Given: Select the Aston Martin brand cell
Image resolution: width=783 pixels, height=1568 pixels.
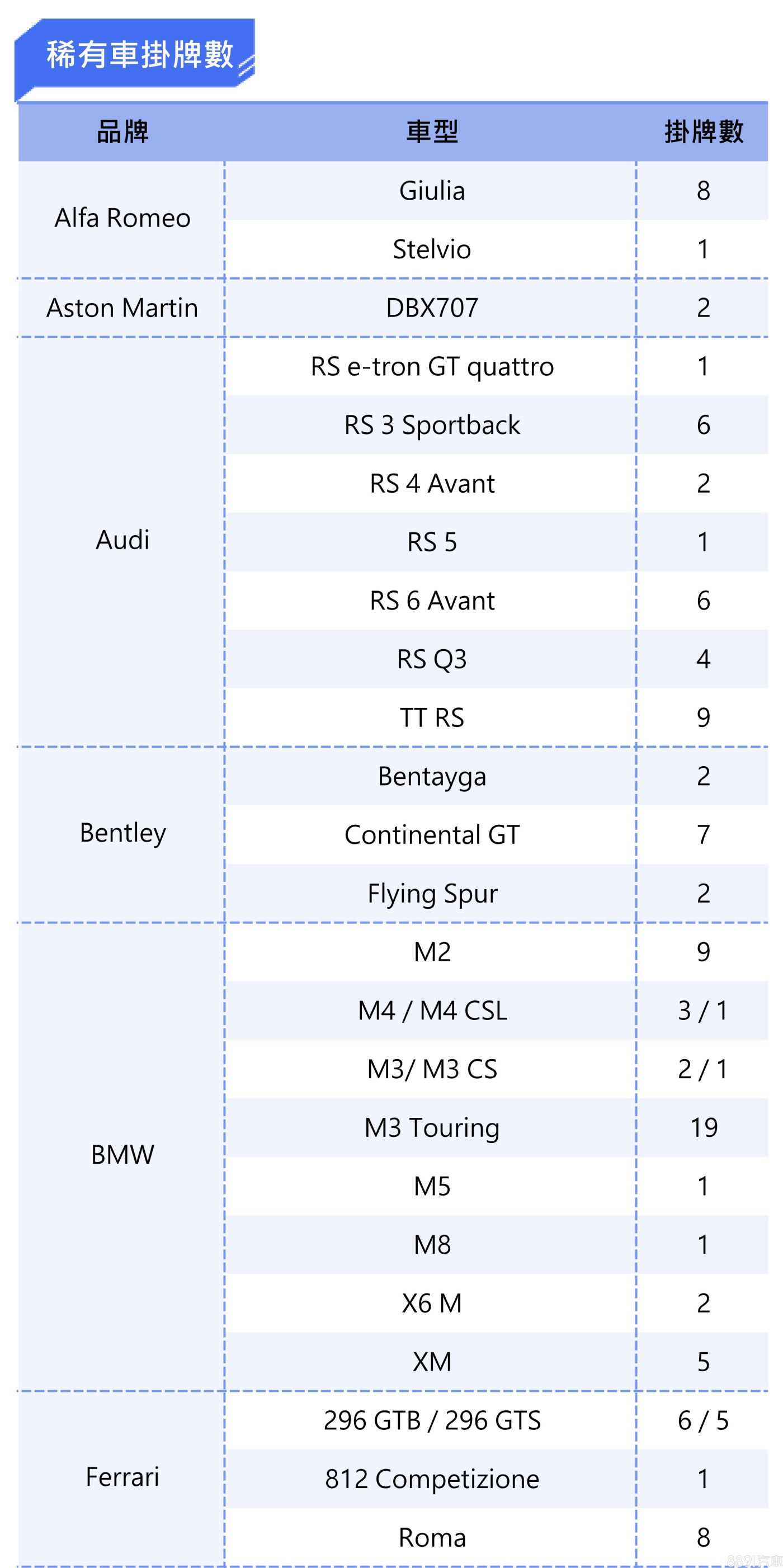Looking at the screenshot, I should tap(122, 308).
